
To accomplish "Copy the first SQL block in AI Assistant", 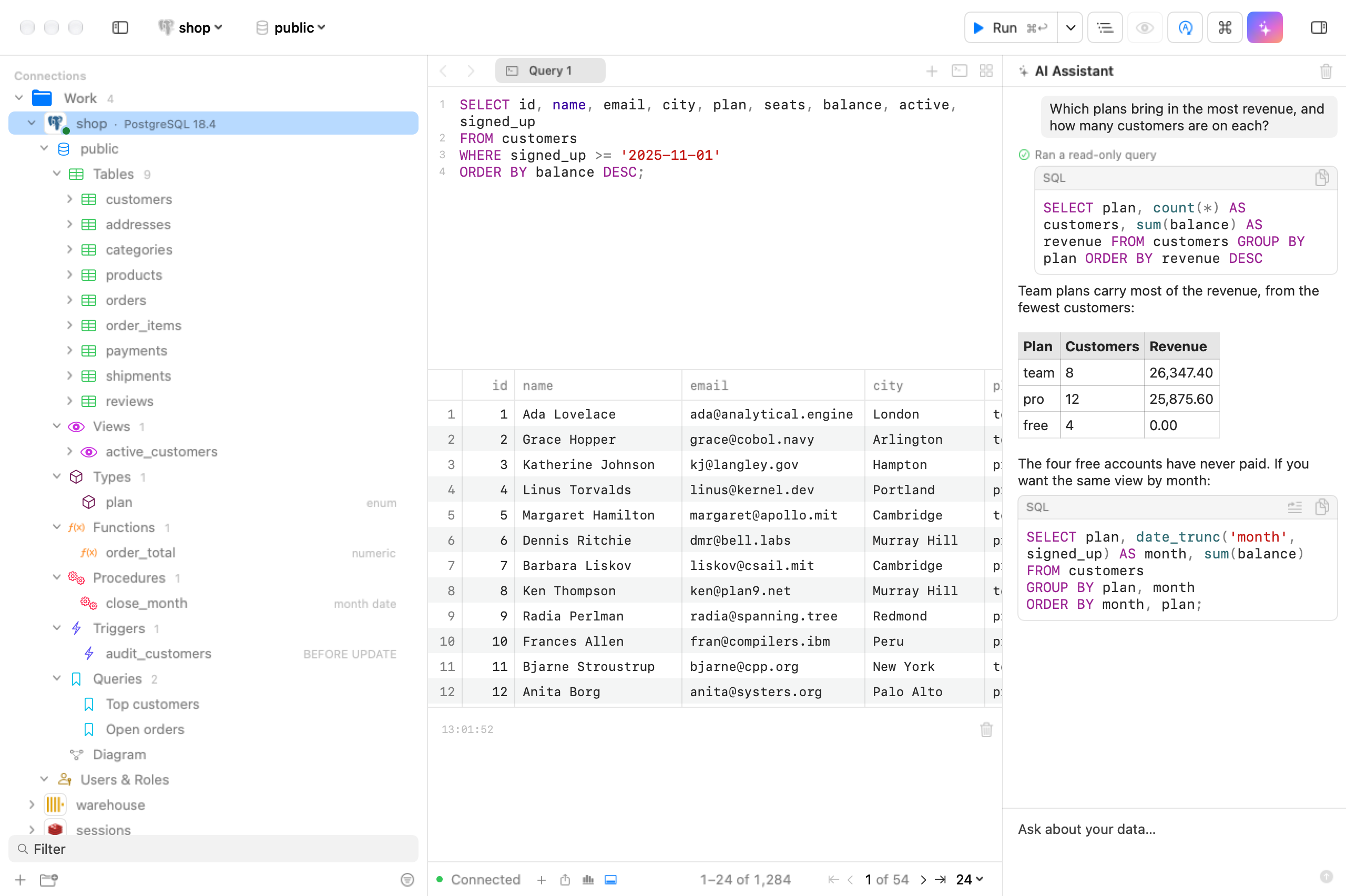I will (x=1321, y=178).
